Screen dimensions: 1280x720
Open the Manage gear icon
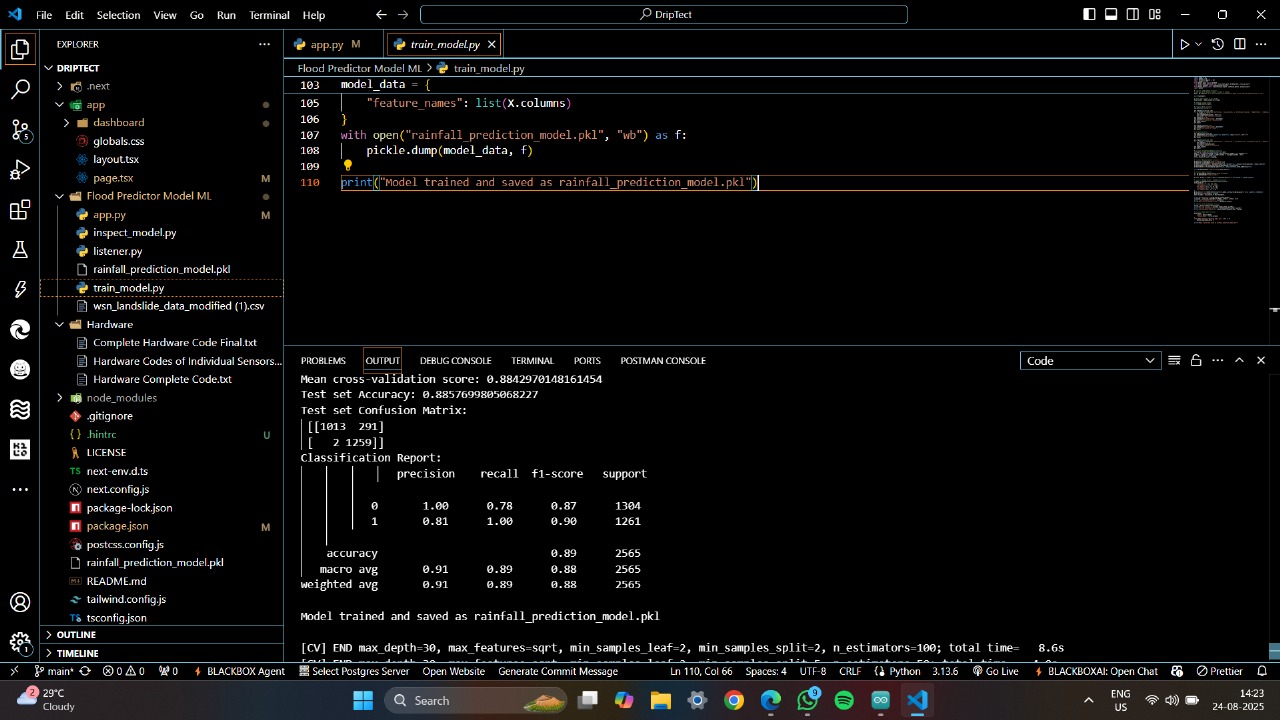[x=20, y=643]
